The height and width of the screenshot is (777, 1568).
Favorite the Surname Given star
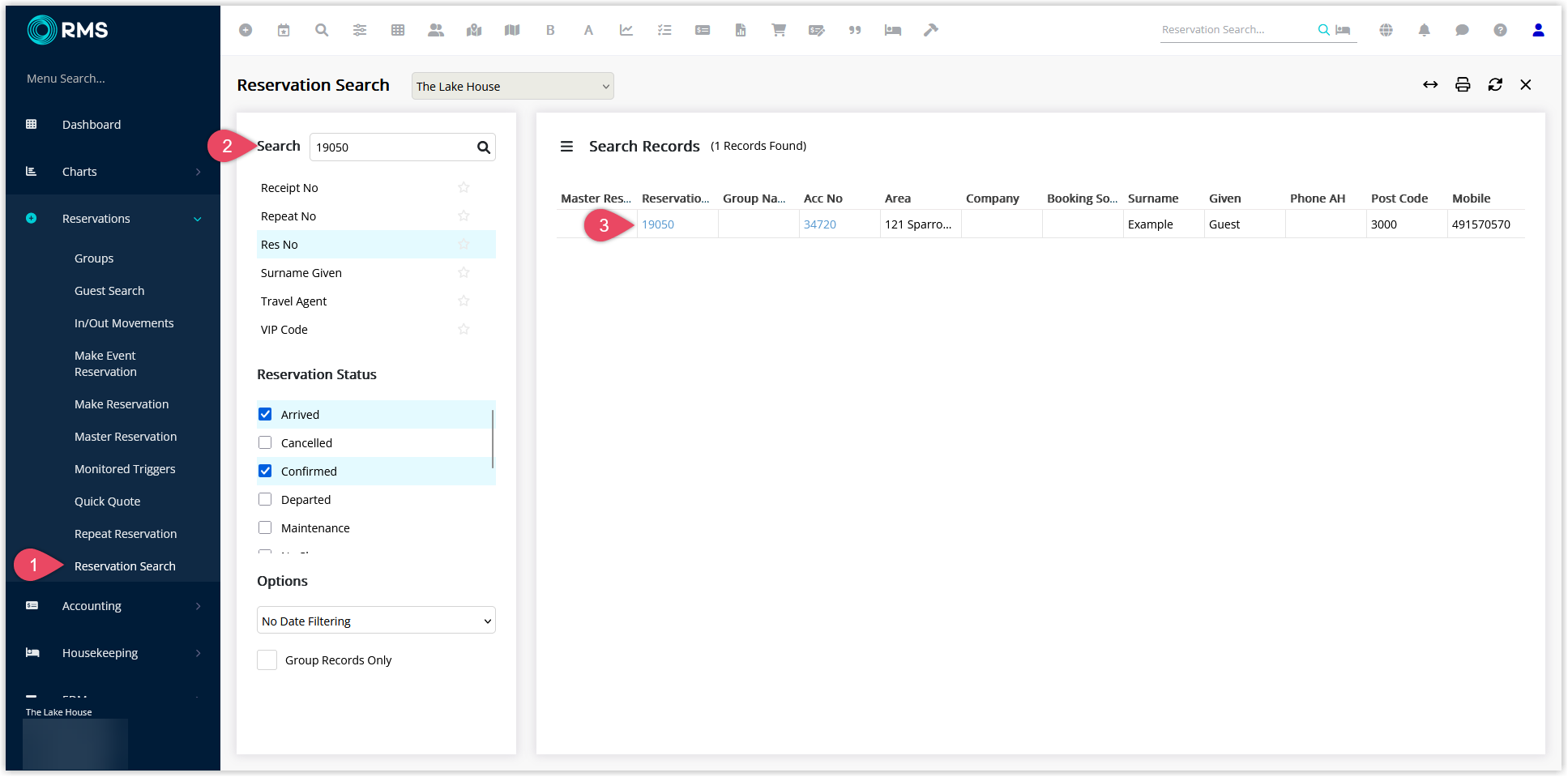pos(464,272)
